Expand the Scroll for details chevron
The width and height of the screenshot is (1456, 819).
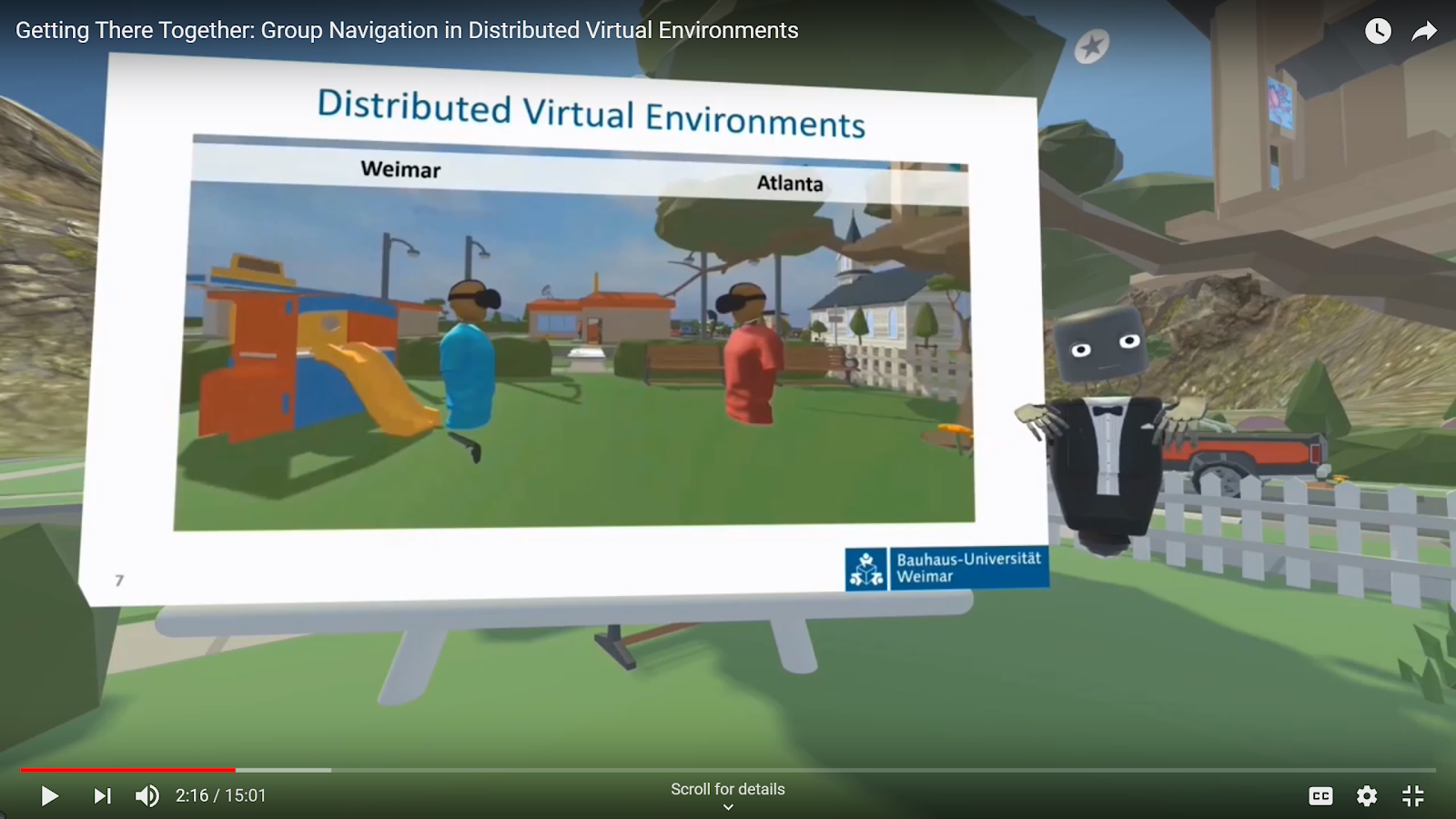[727, 805]
